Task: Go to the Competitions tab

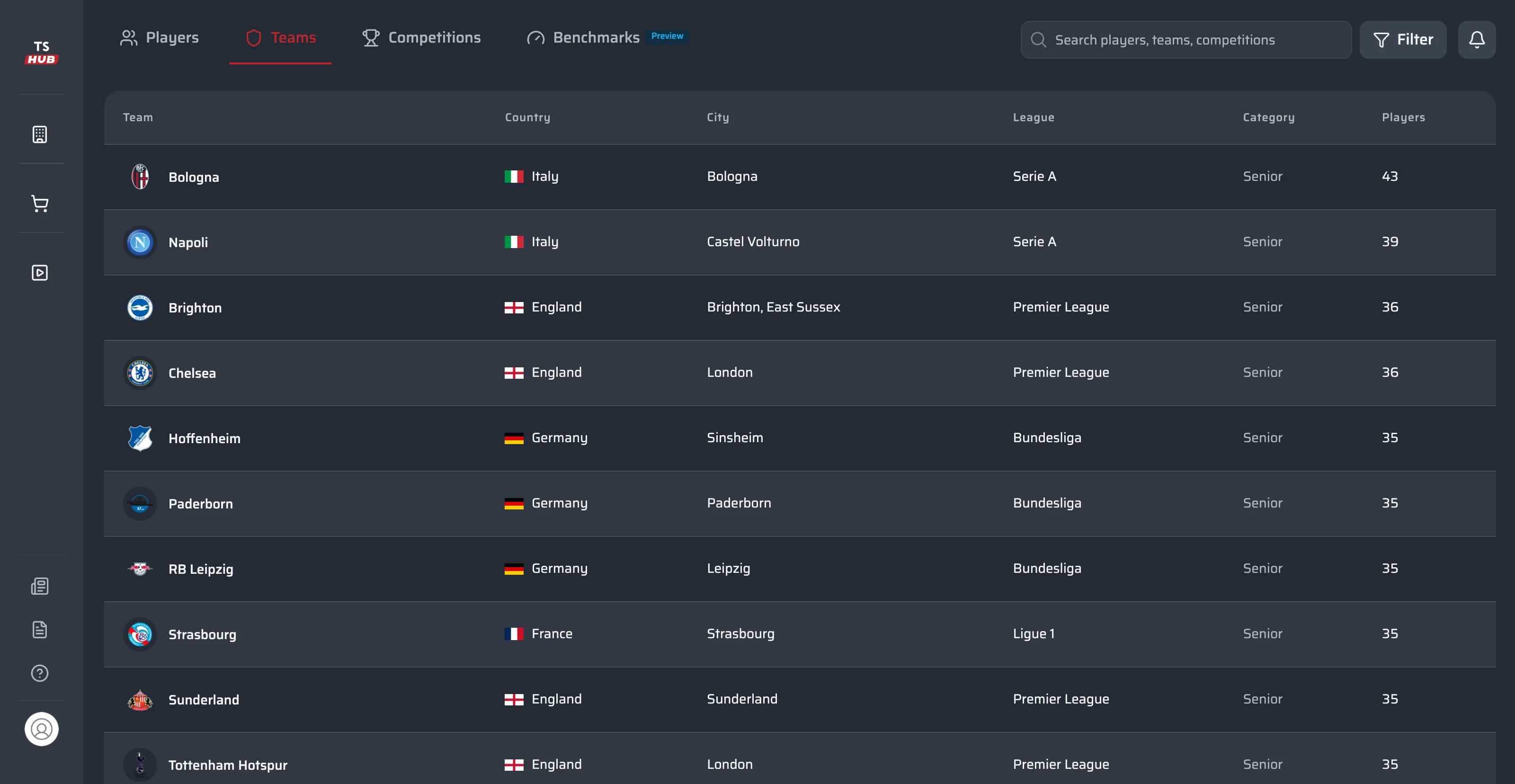Action: pyautogui.click(x=421, y=38)
